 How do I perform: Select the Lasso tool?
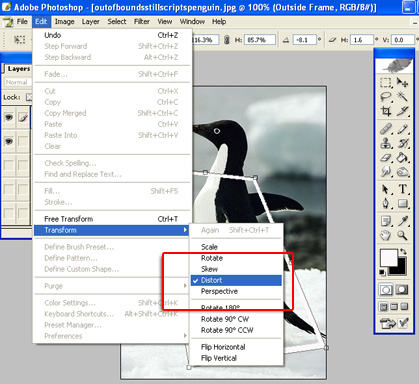pyautogui.click(x=386, y=97)
